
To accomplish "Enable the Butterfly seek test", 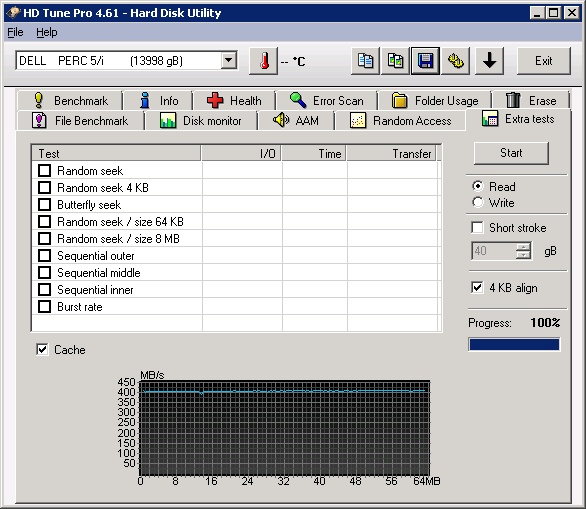I will click(44, 204).
